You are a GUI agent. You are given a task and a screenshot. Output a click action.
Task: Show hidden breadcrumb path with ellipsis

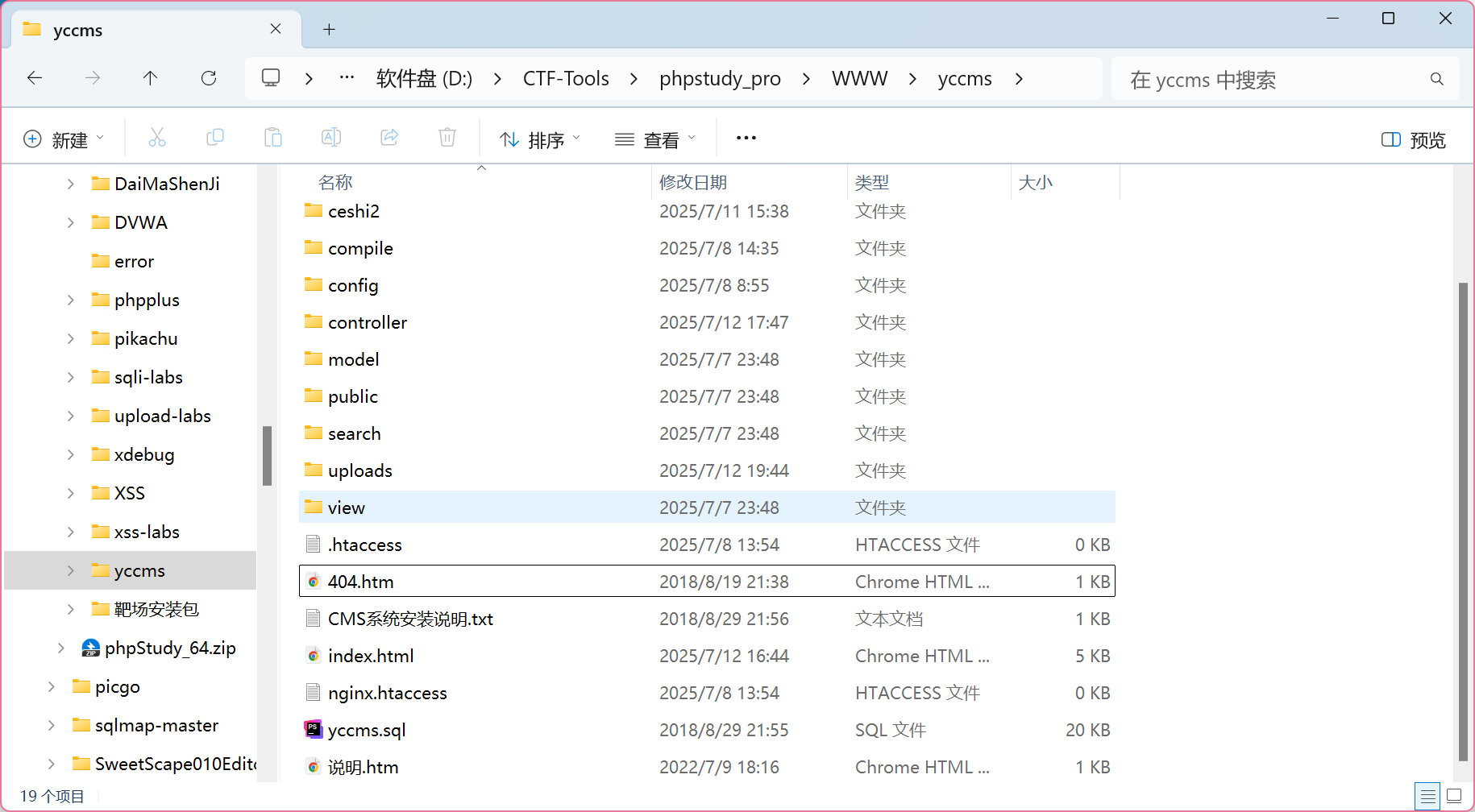point(347,78)
